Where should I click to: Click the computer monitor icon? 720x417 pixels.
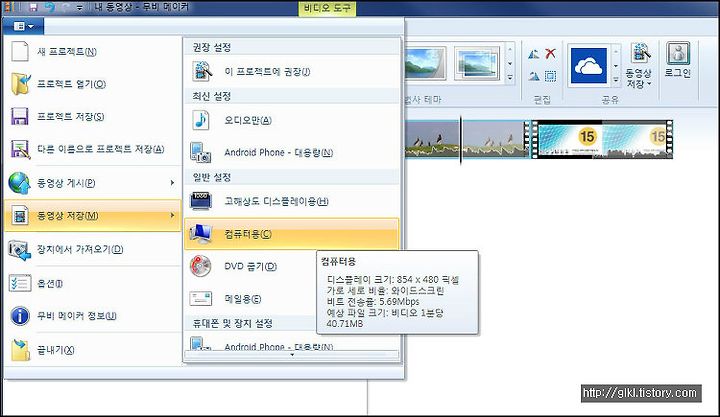(x=201, y=234)
